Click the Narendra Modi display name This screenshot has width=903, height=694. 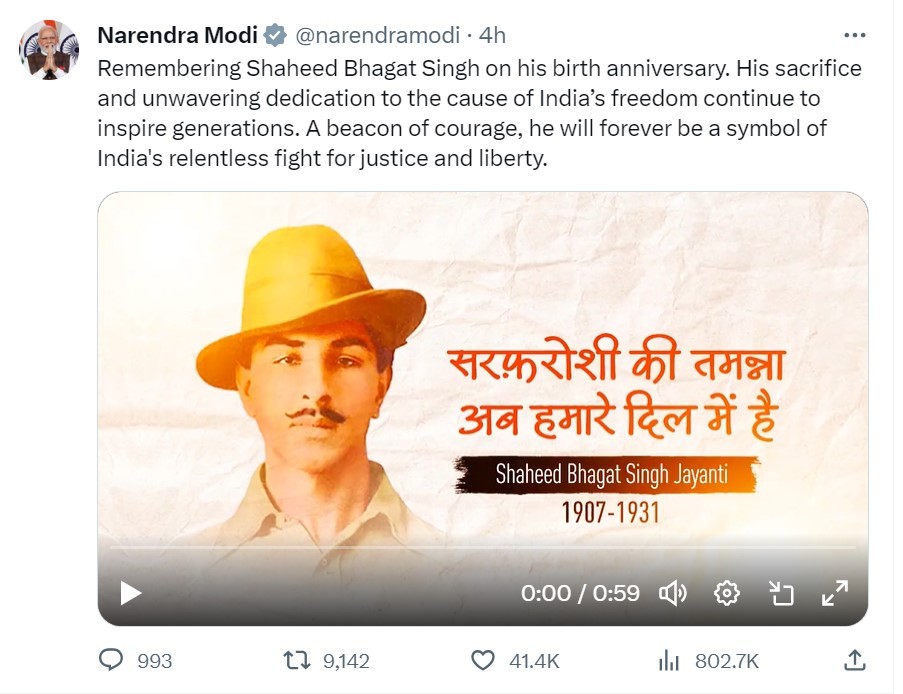click(178, 35)
